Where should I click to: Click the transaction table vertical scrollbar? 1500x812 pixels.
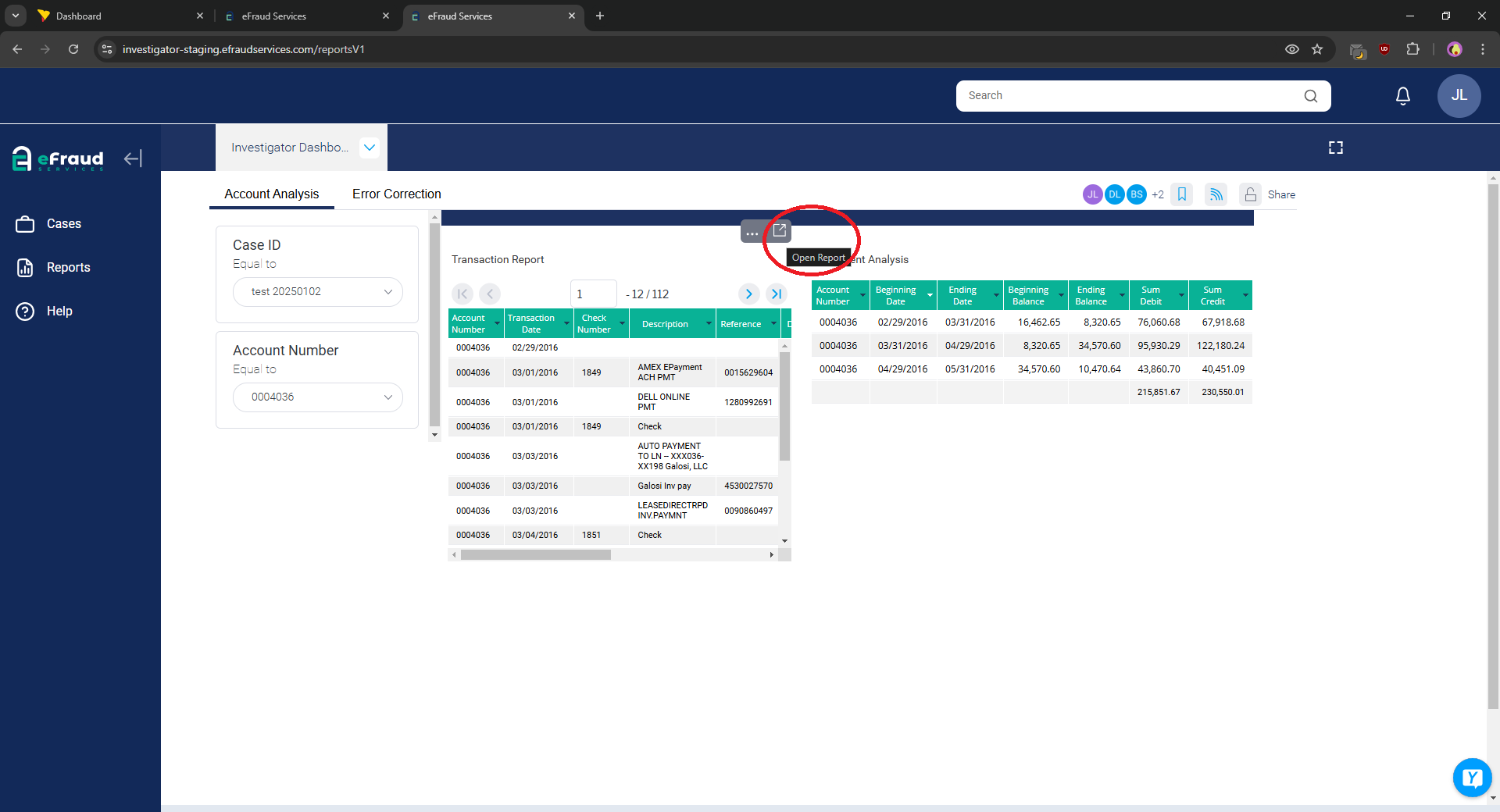[784, 406]
